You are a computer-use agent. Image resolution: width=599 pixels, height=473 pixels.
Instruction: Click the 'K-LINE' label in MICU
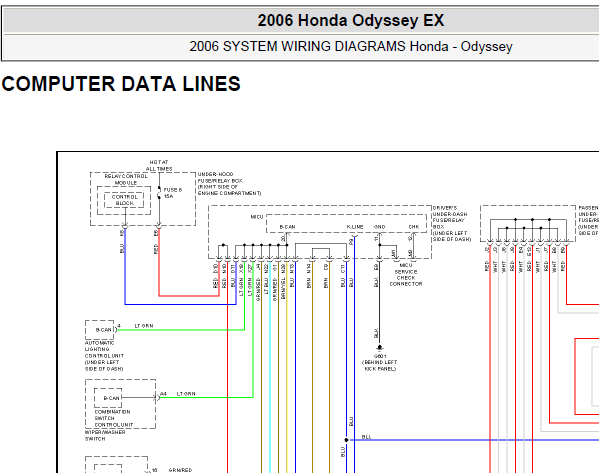click(x=355, y=227)
